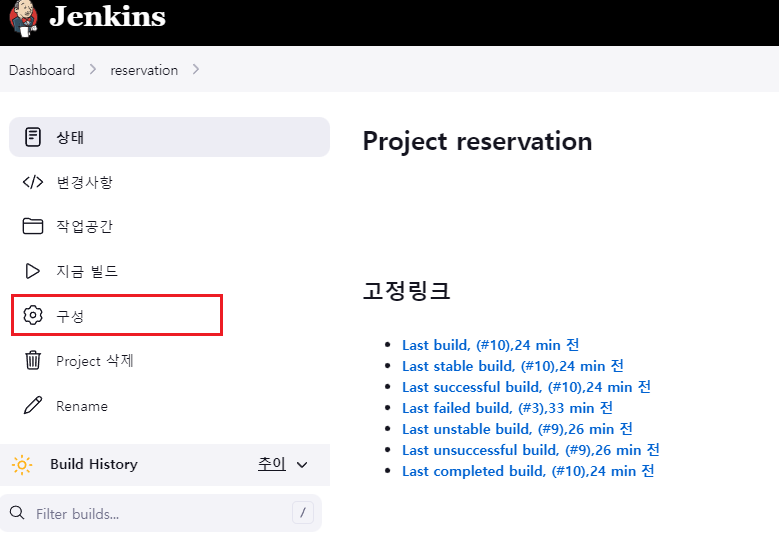Open the Last unsuccessful build (#9) permalink
The image size is (779, 539).
(531, 450)
